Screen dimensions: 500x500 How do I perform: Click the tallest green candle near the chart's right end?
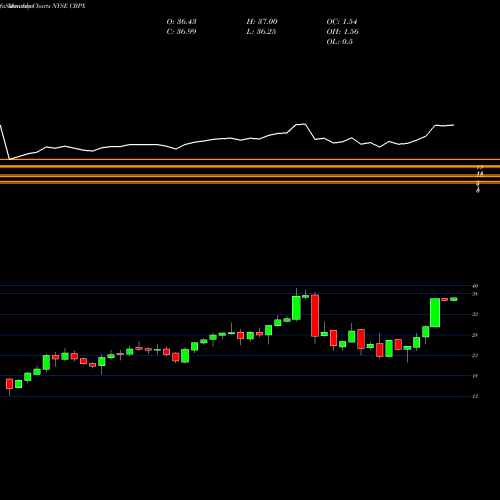pos(435,313)
